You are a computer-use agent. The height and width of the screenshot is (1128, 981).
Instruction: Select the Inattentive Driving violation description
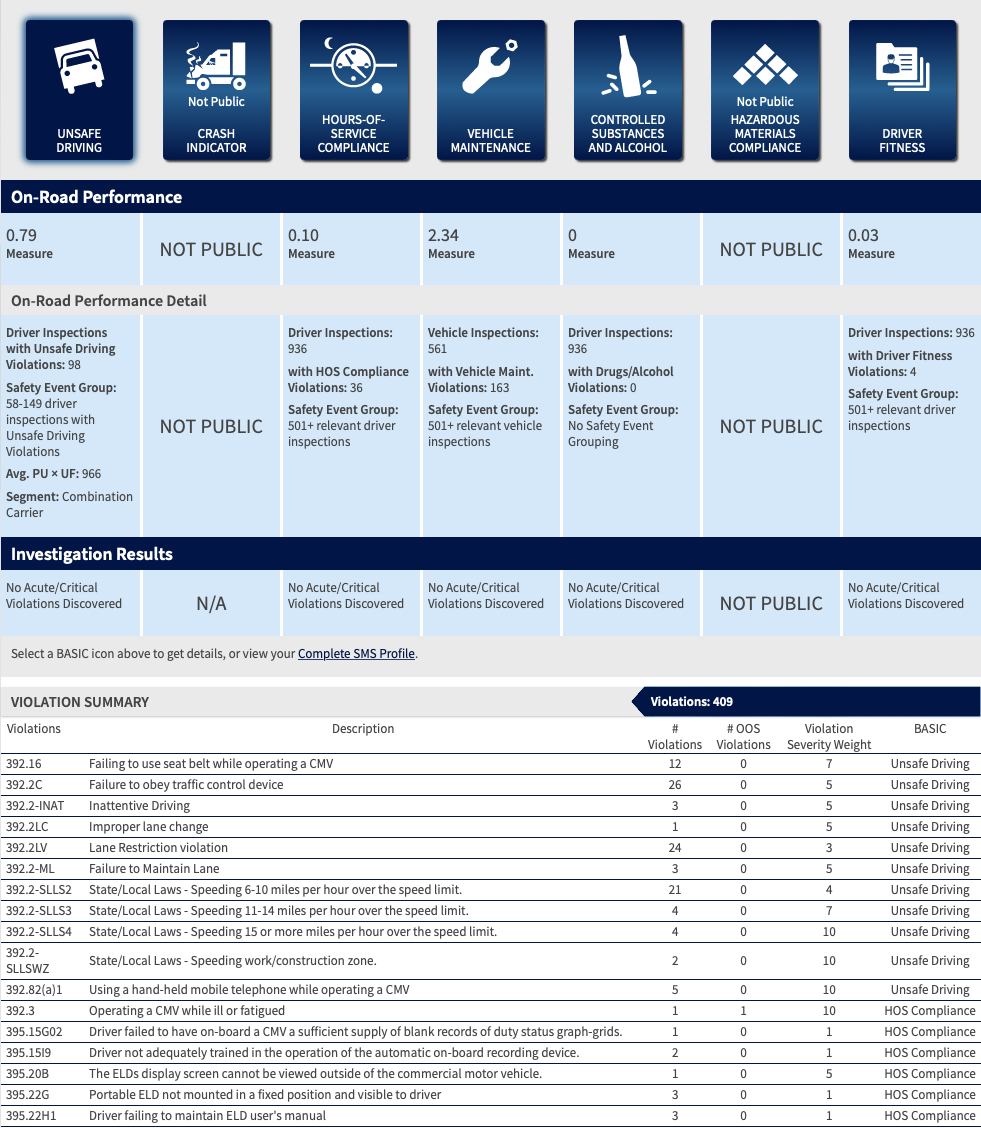point(139,806)
